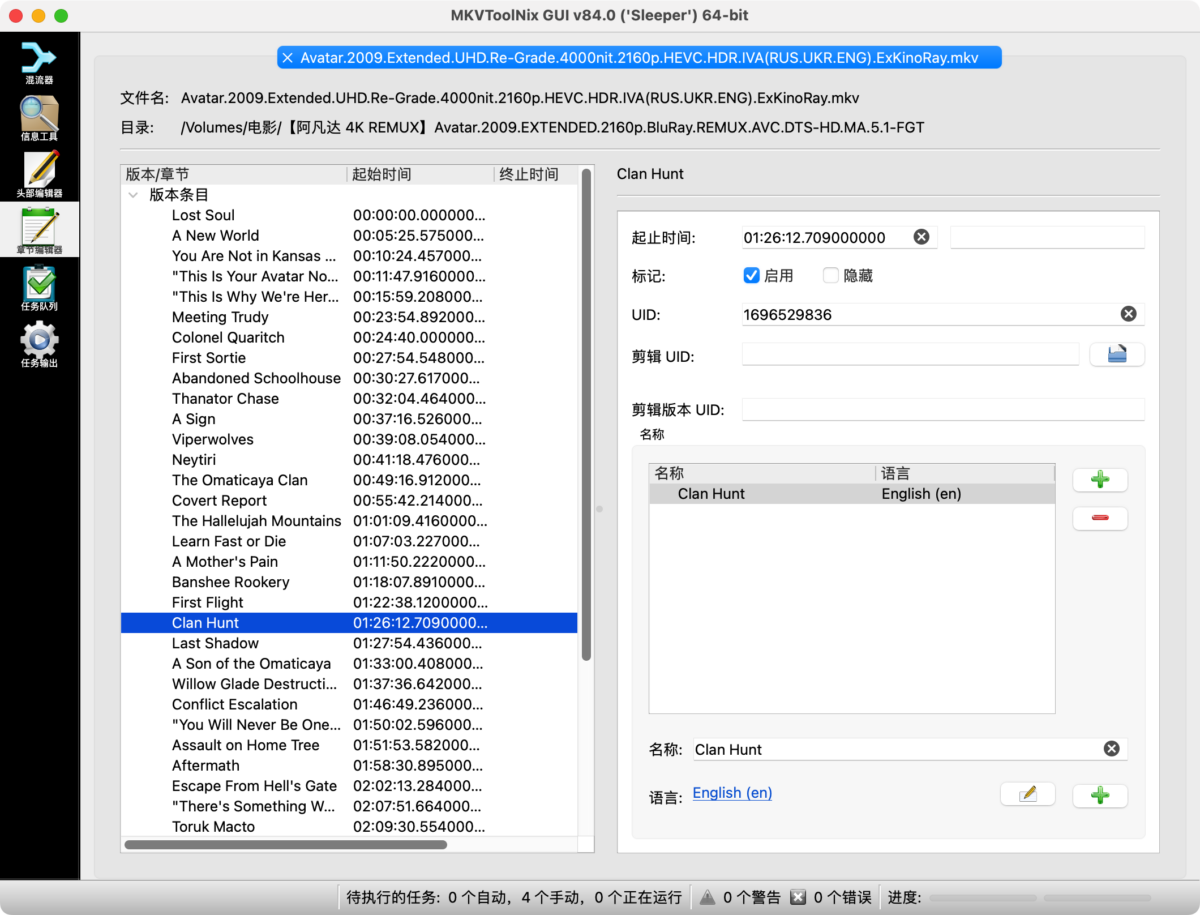Open the info tool in sidebar
This screenshot has width=1200, height=915.
[x=39, y=118]
